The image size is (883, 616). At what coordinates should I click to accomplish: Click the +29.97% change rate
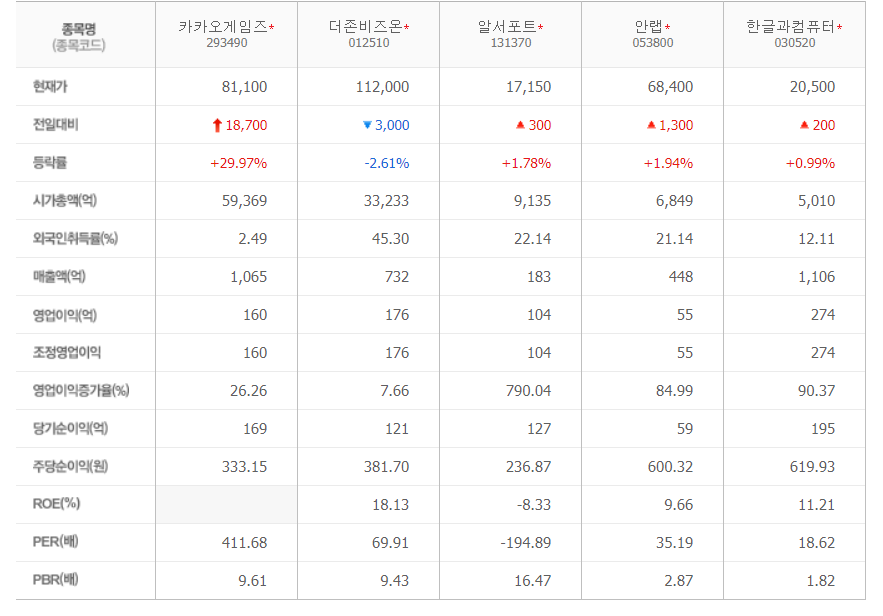pyautogui.click(x=239, y=163)
